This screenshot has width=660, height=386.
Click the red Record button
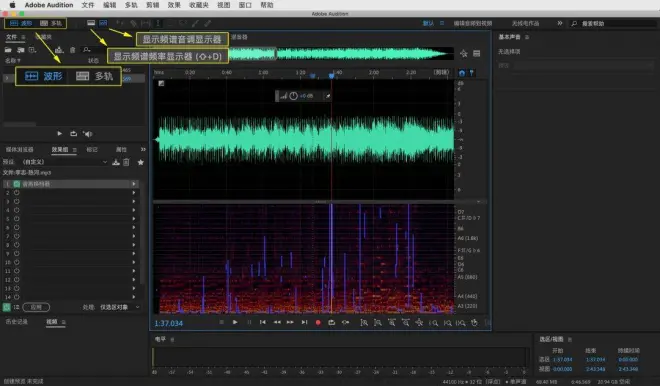coord(318,322)
